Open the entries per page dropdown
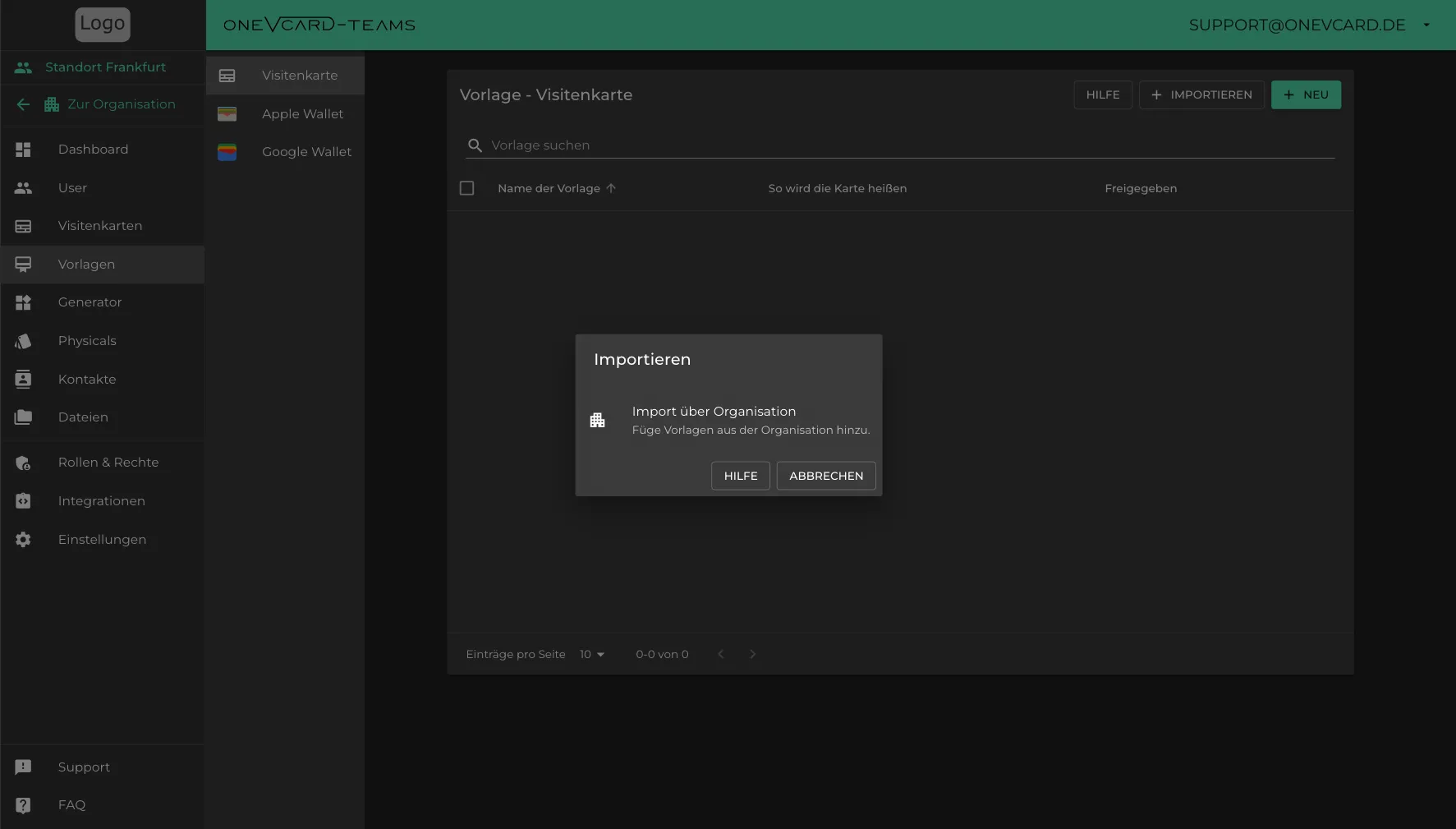Screen dimensions: 1456x829 592,654
